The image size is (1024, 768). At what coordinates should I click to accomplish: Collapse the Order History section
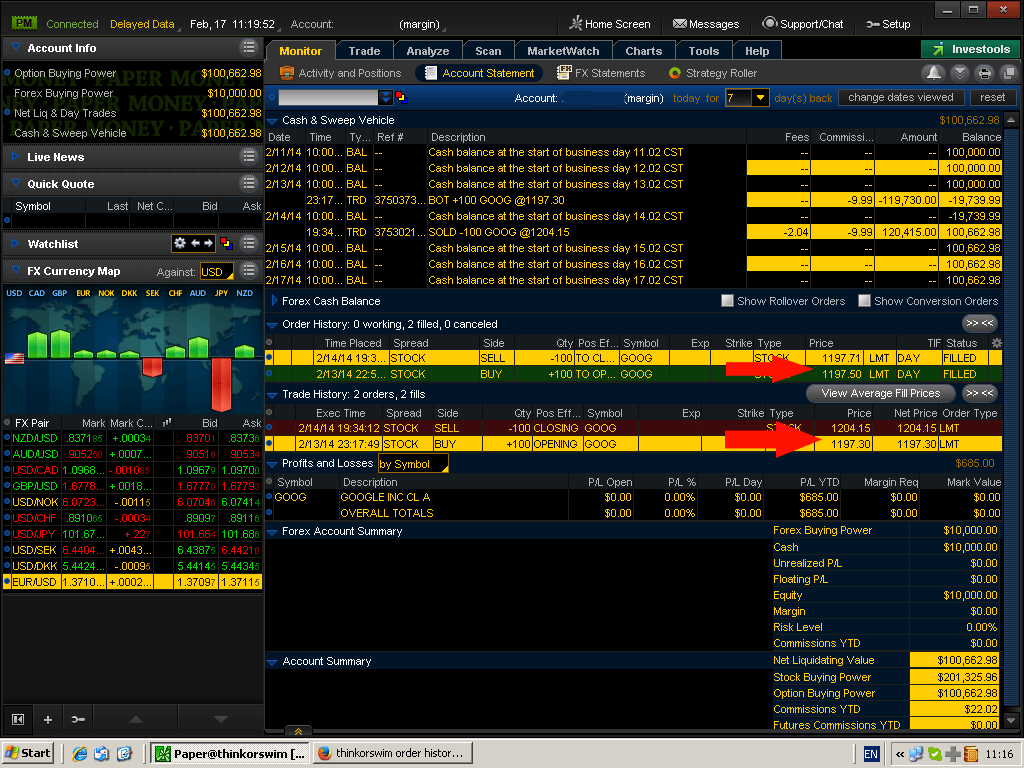tap(272, 325)
